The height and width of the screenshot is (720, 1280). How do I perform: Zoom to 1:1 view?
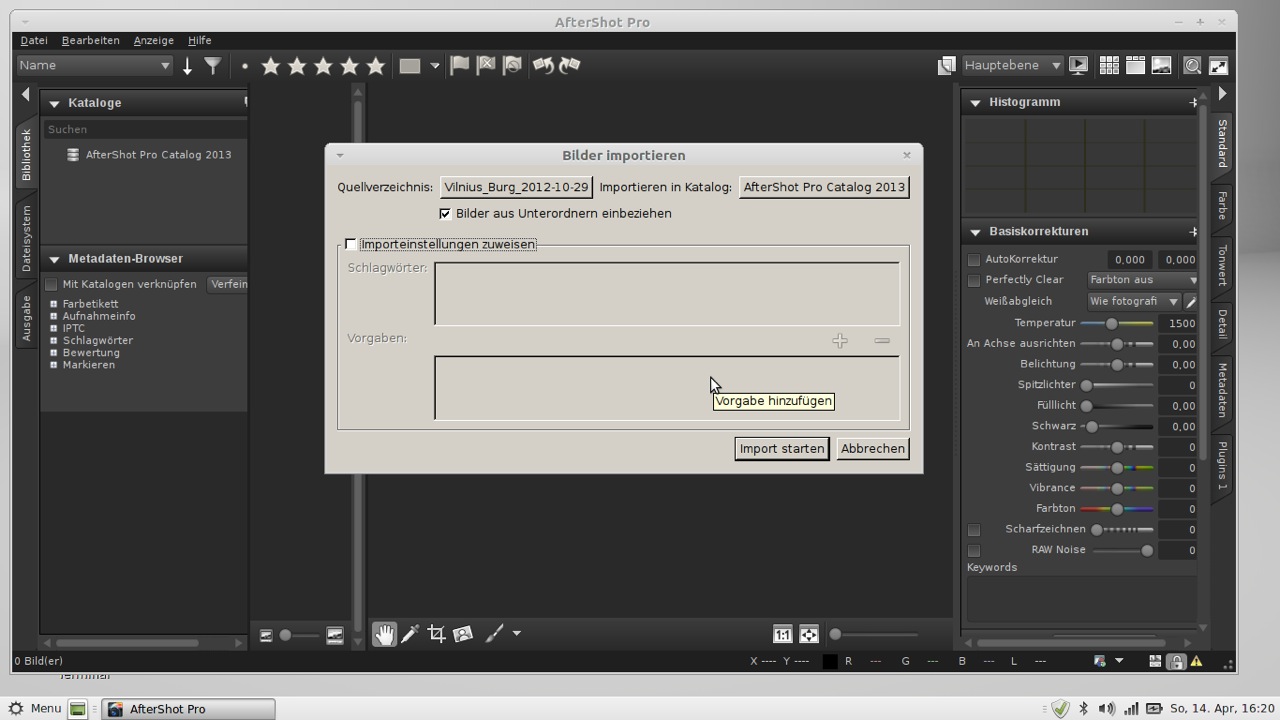click(x=782, y=634)
